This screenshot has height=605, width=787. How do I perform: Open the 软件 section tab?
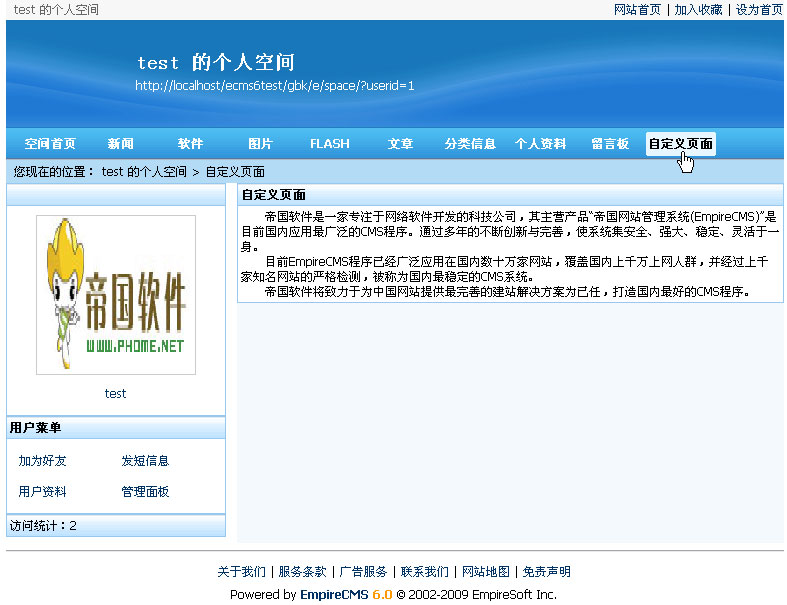tap(190, 144)
